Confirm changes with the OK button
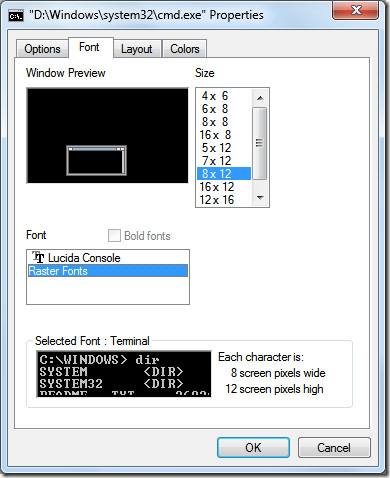Image resolution: width=390 pixels, height=478 pixels. click(253, 448)
